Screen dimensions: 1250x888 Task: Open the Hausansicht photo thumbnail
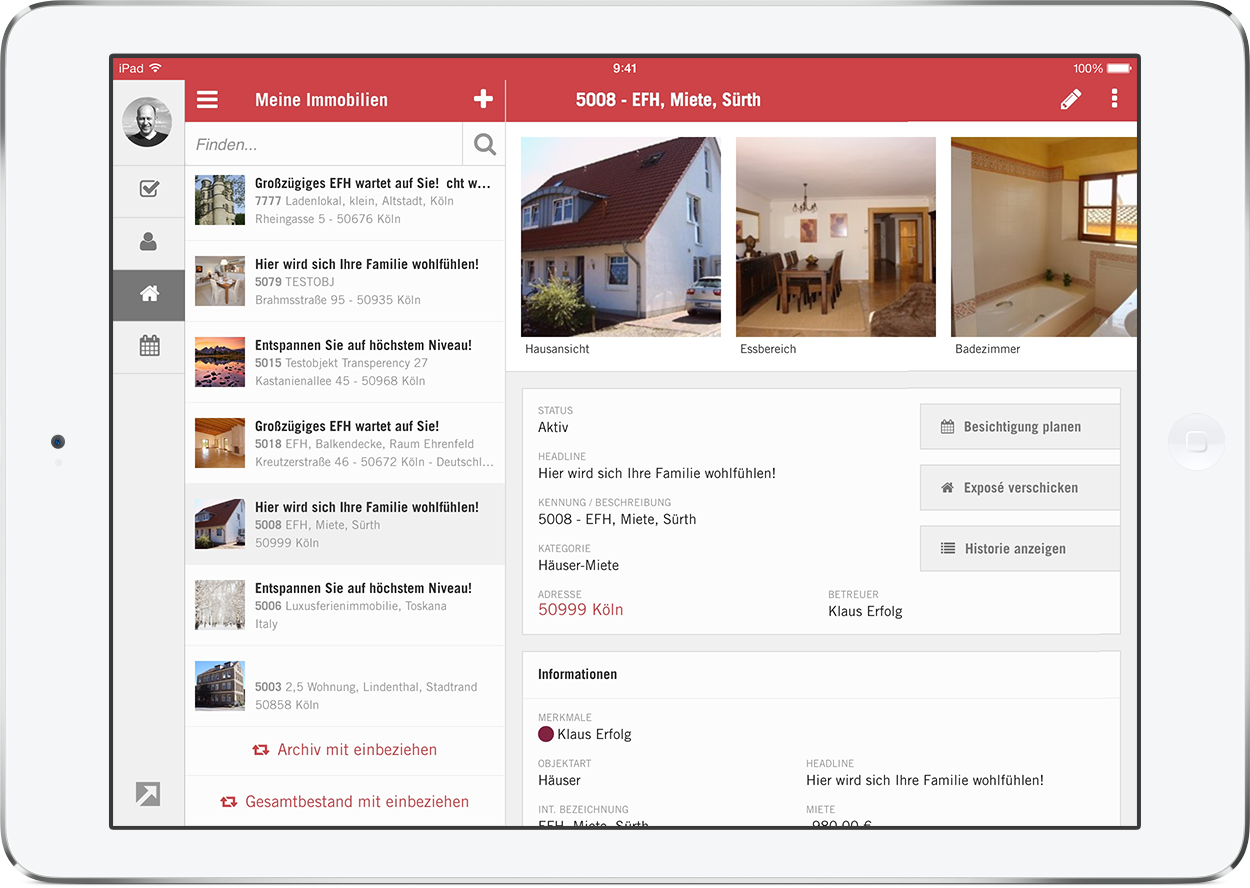point(621,237)
